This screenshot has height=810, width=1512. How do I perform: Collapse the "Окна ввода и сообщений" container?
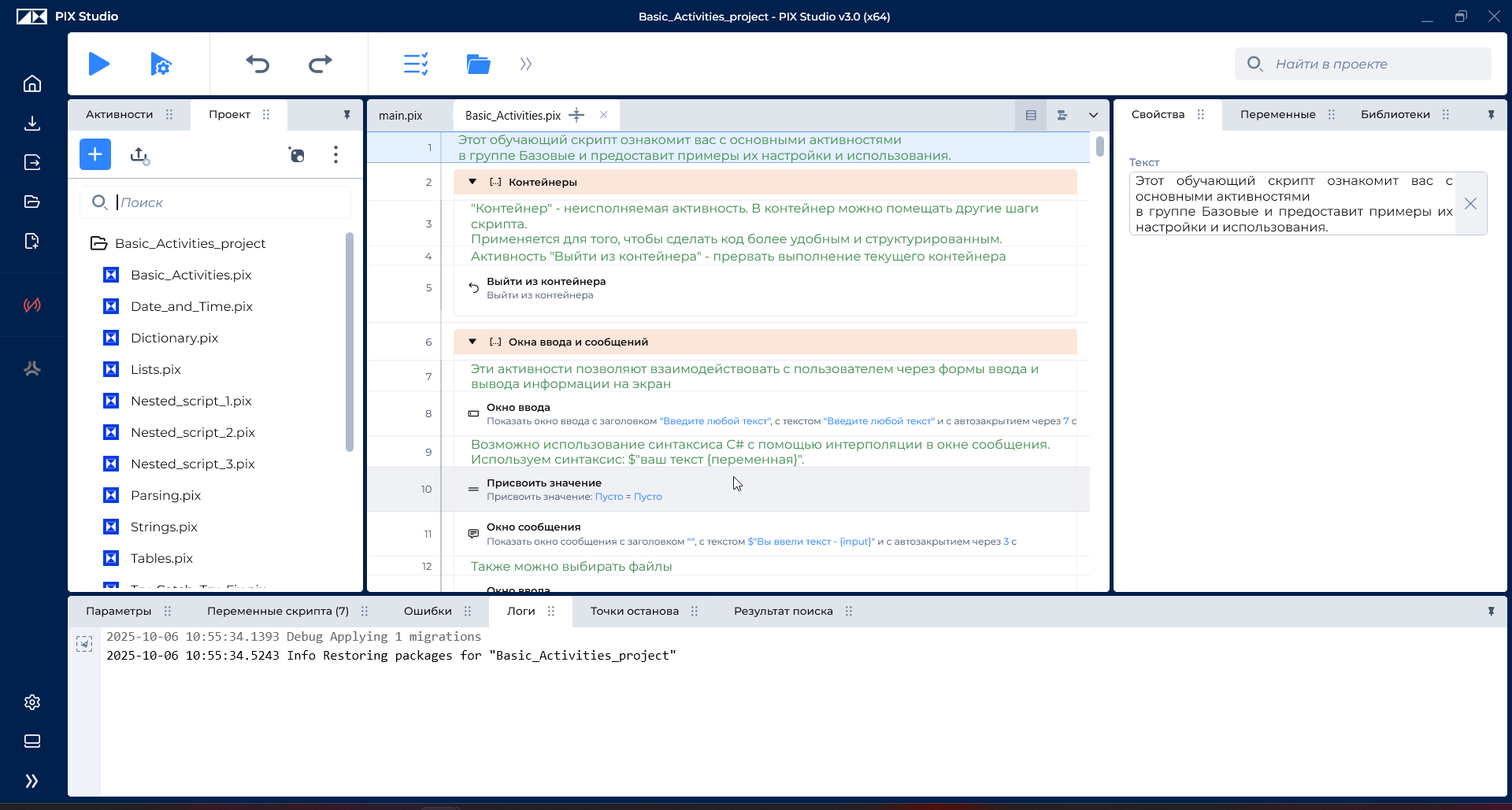(472, 342)
